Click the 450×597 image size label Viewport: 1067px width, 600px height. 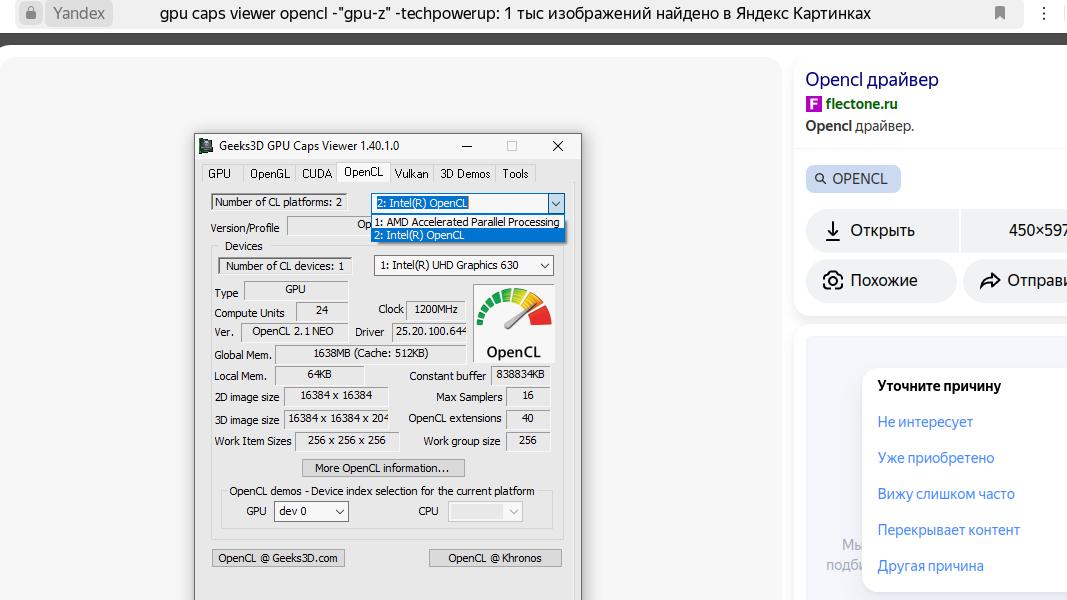[x=1037, y=231]
